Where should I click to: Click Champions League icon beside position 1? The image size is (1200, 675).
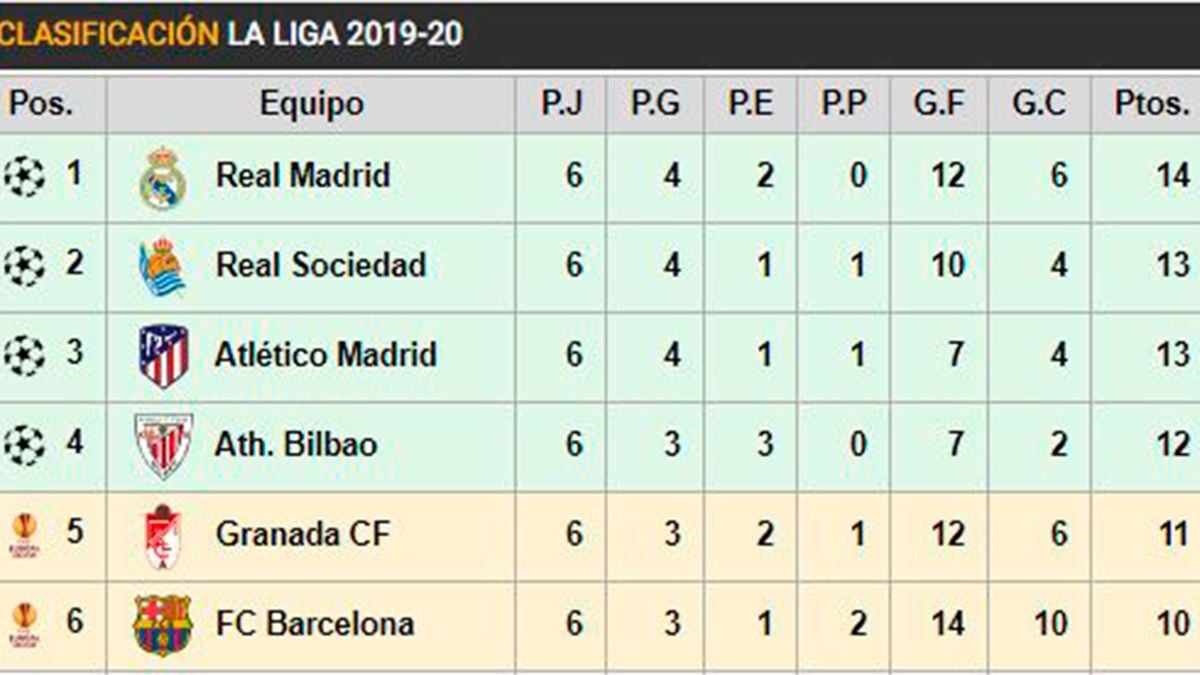24,177
